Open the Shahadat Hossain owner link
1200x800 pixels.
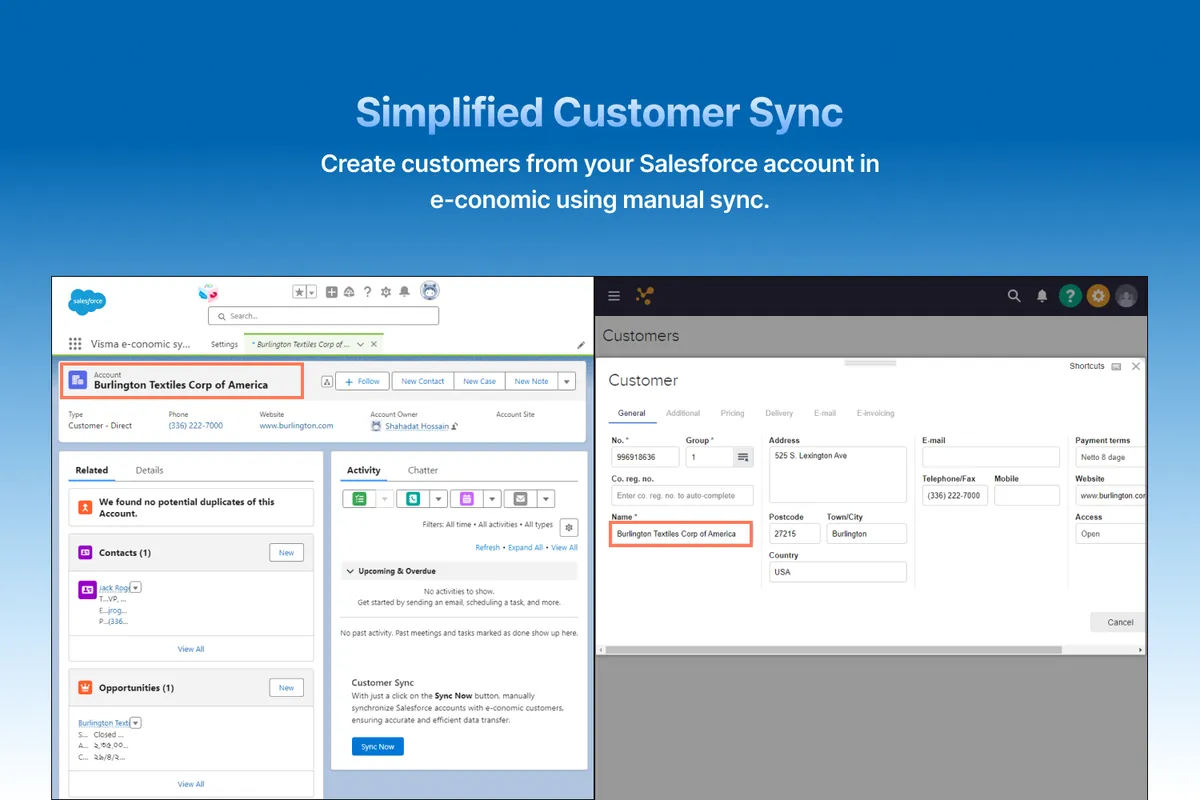click(x=417, y=426)
